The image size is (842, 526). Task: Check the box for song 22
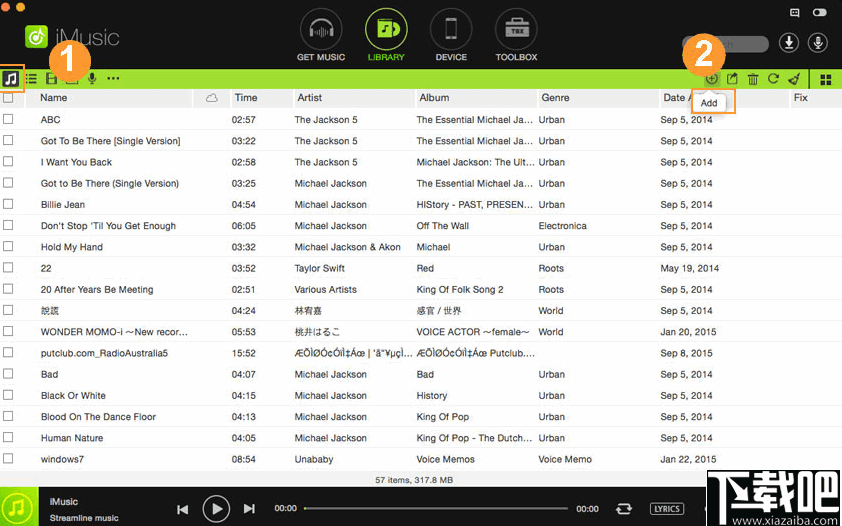point(8,267)
